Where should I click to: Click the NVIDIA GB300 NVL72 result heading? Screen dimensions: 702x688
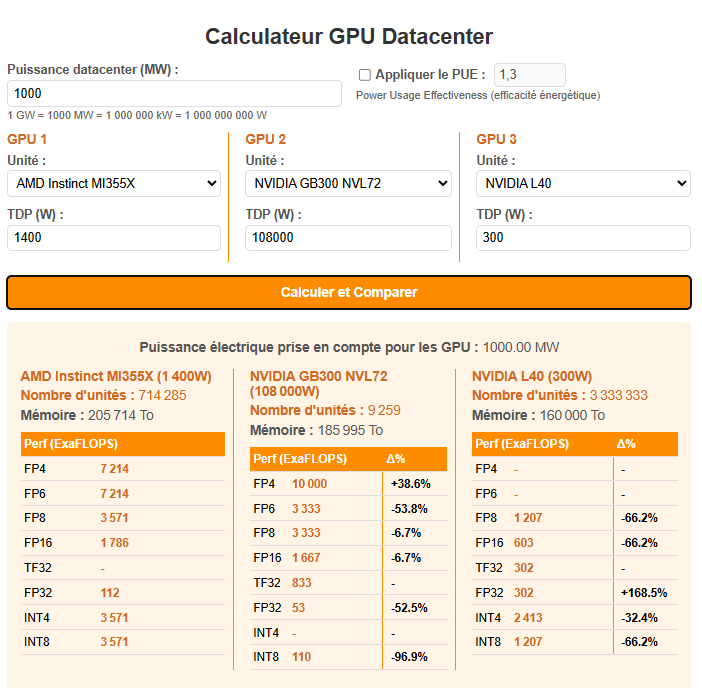pos(318,384)
